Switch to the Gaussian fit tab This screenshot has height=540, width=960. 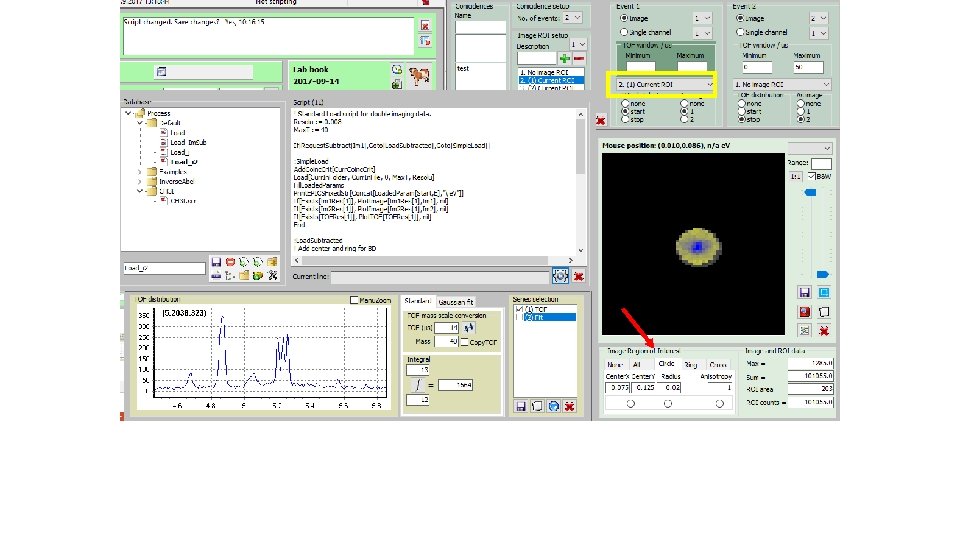point(456,300)
